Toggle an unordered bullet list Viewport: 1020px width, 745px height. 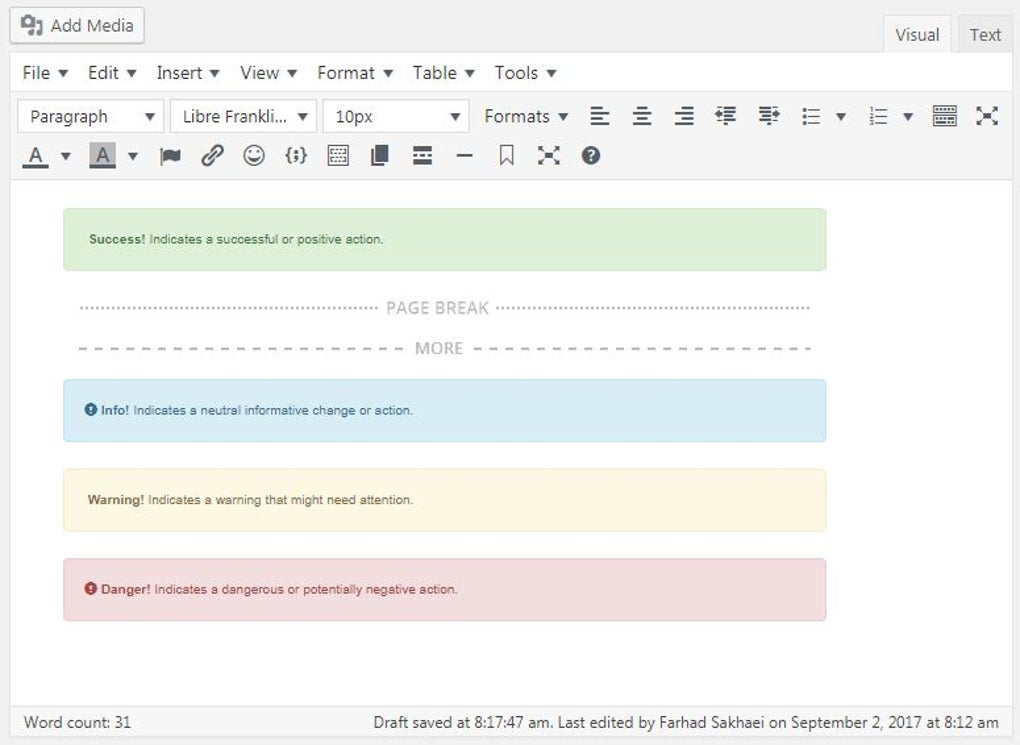click(812, 116)
